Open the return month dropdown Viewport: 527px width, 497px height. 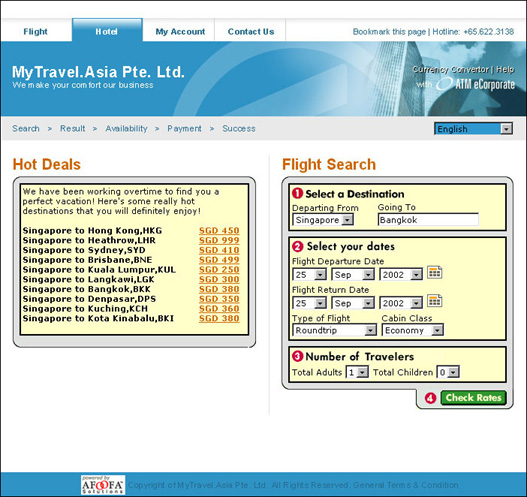click(353, 303)
